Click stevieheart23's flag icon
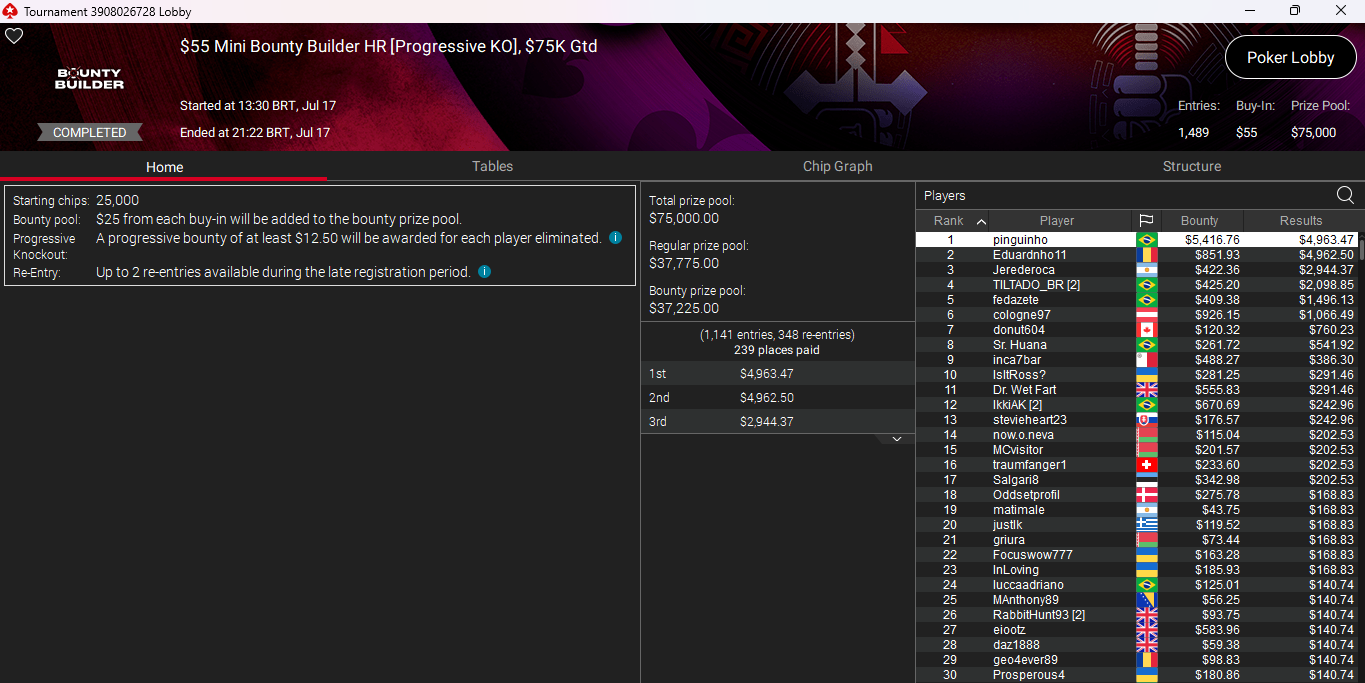 (1146, 420)
